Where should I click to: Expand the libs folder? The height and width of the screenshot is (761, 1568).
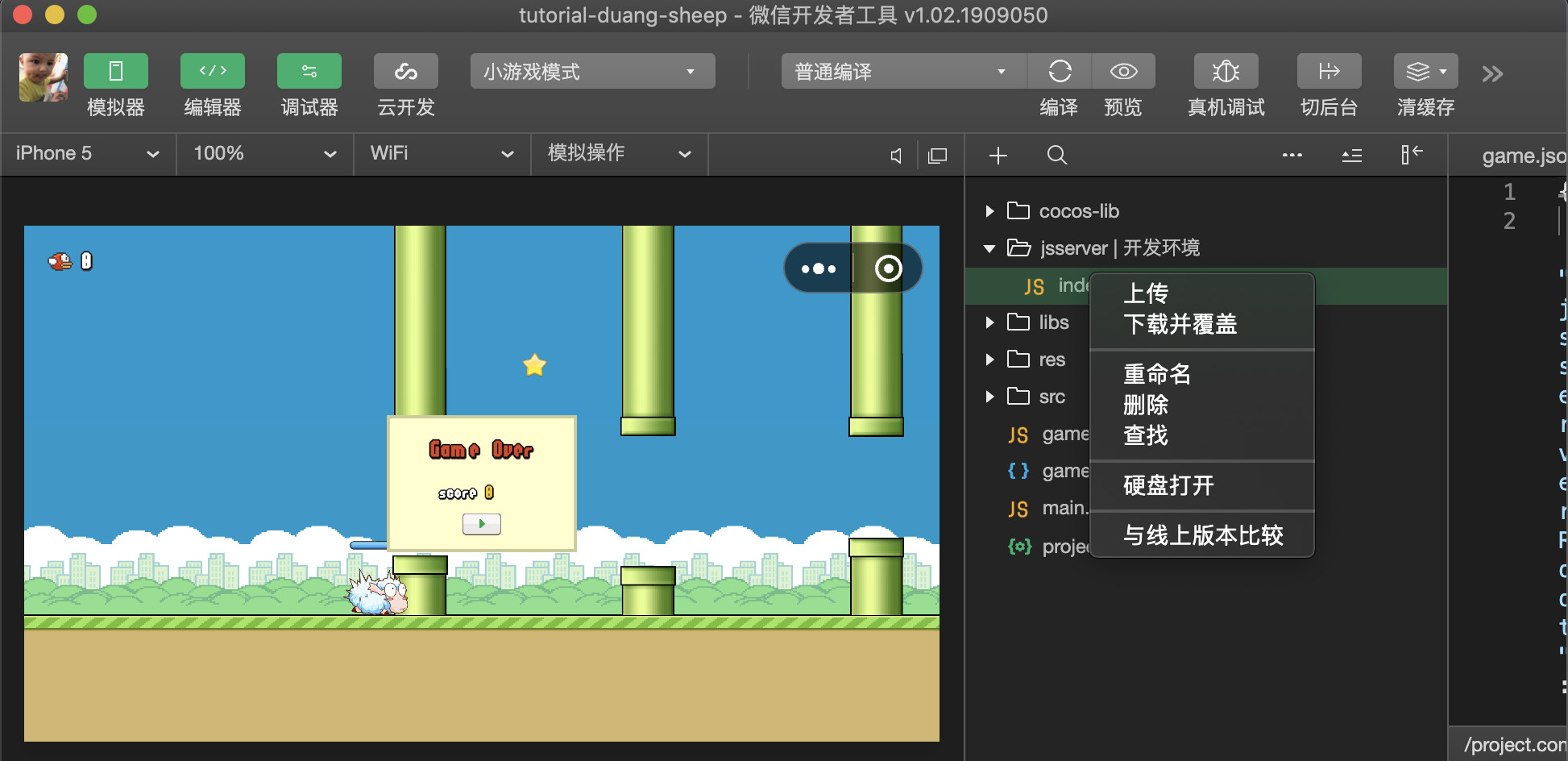(989, 322)
